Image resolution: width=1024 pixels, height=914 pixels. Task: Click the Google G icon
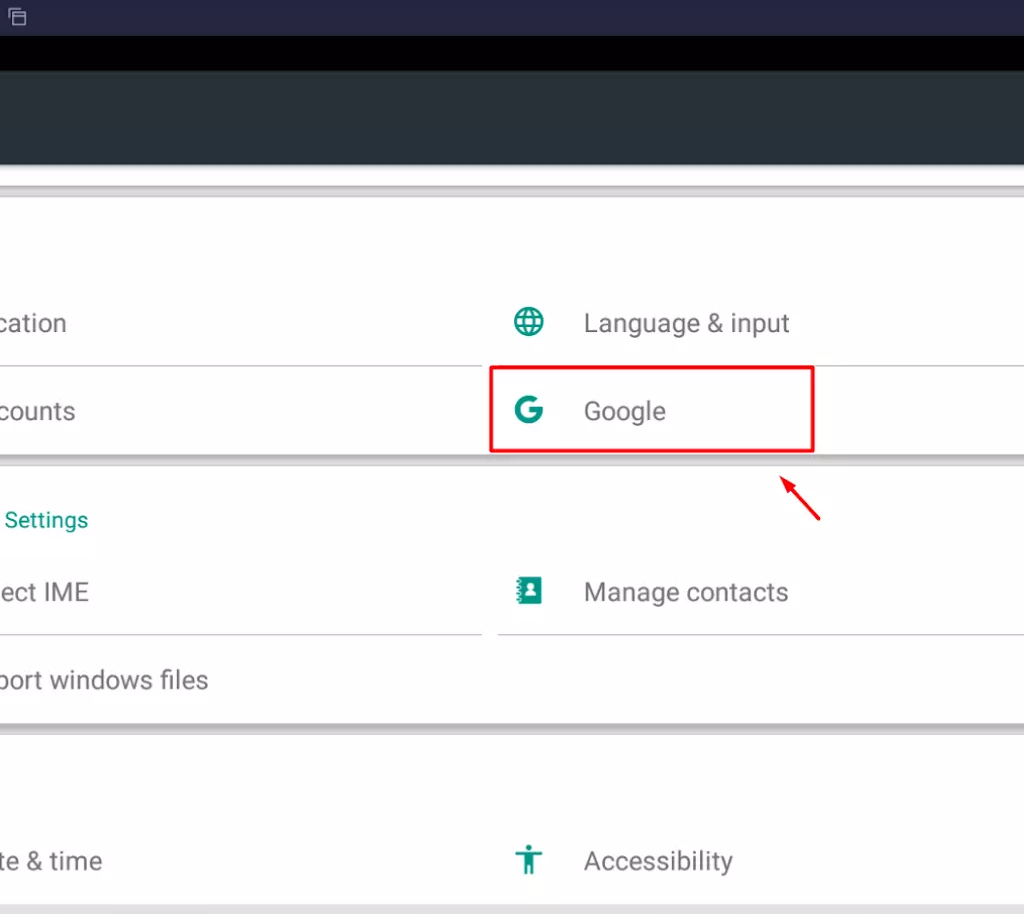(x=528, y=410)
